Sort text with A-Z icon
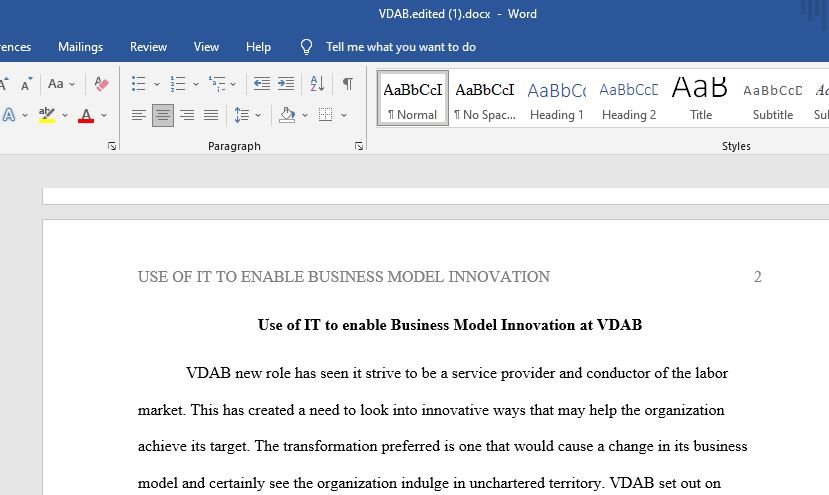 tap(317, 84)
